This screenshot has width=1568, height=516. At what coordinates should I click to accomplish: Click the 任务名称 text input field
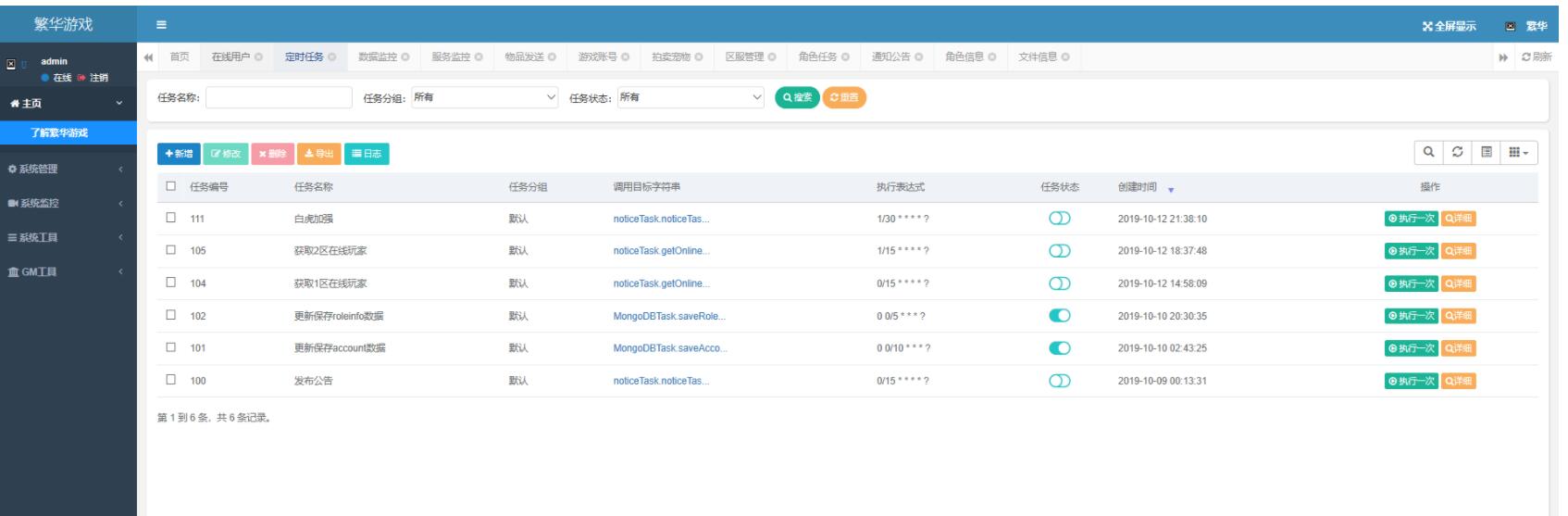click(279, 97)
